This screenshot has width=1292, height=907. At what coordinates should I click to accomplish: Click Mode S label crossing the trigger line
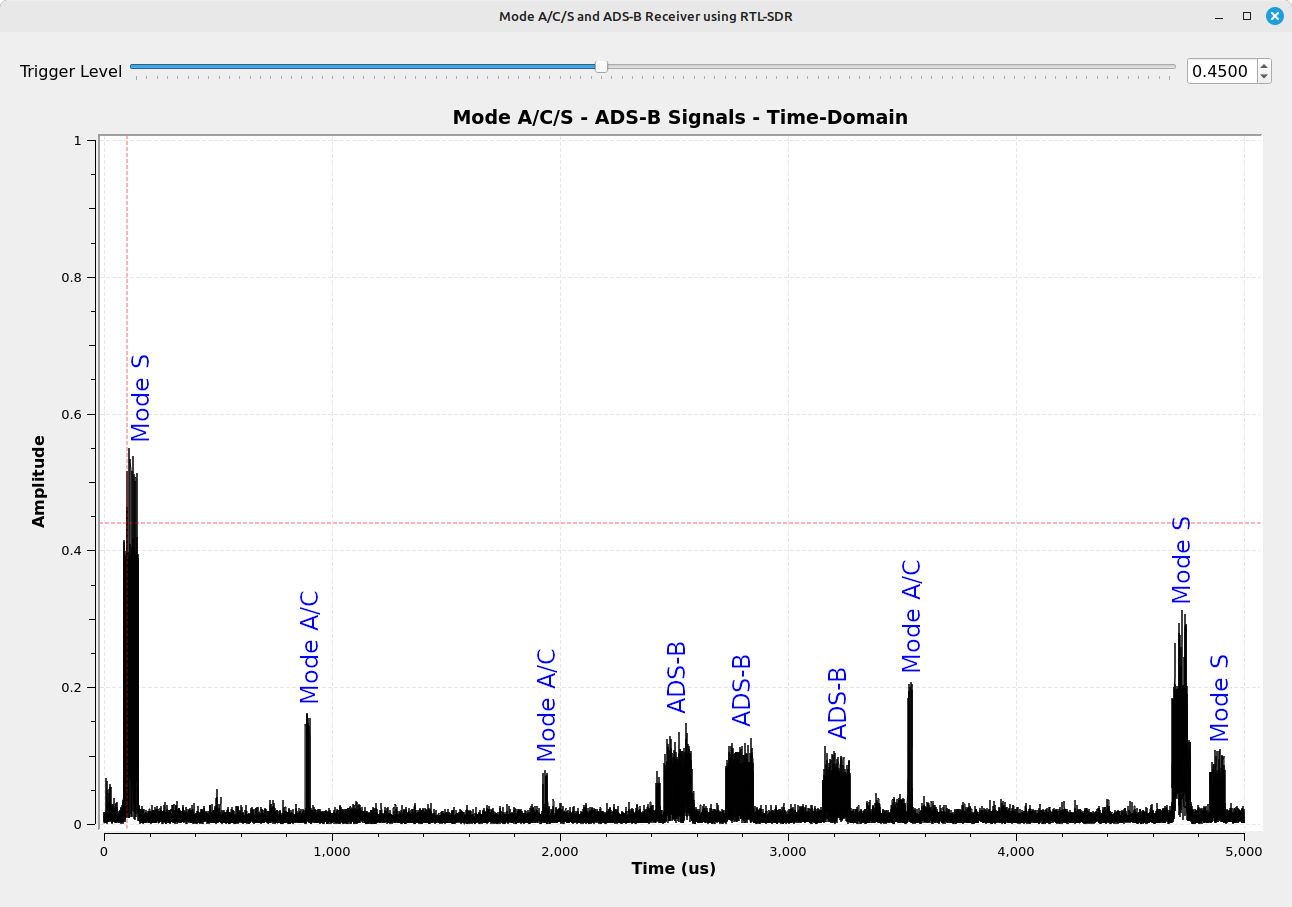(1181, 559)
